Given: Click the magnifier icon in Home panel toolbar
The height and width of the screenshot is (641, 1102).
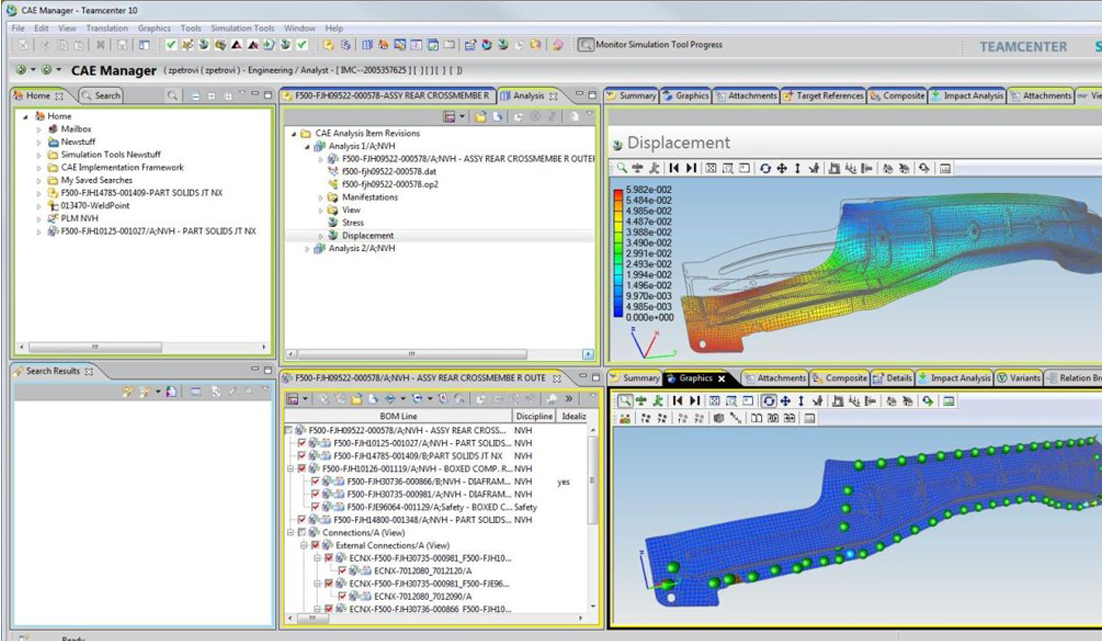Looking at the screenshot, I should (x=172, y=96).
